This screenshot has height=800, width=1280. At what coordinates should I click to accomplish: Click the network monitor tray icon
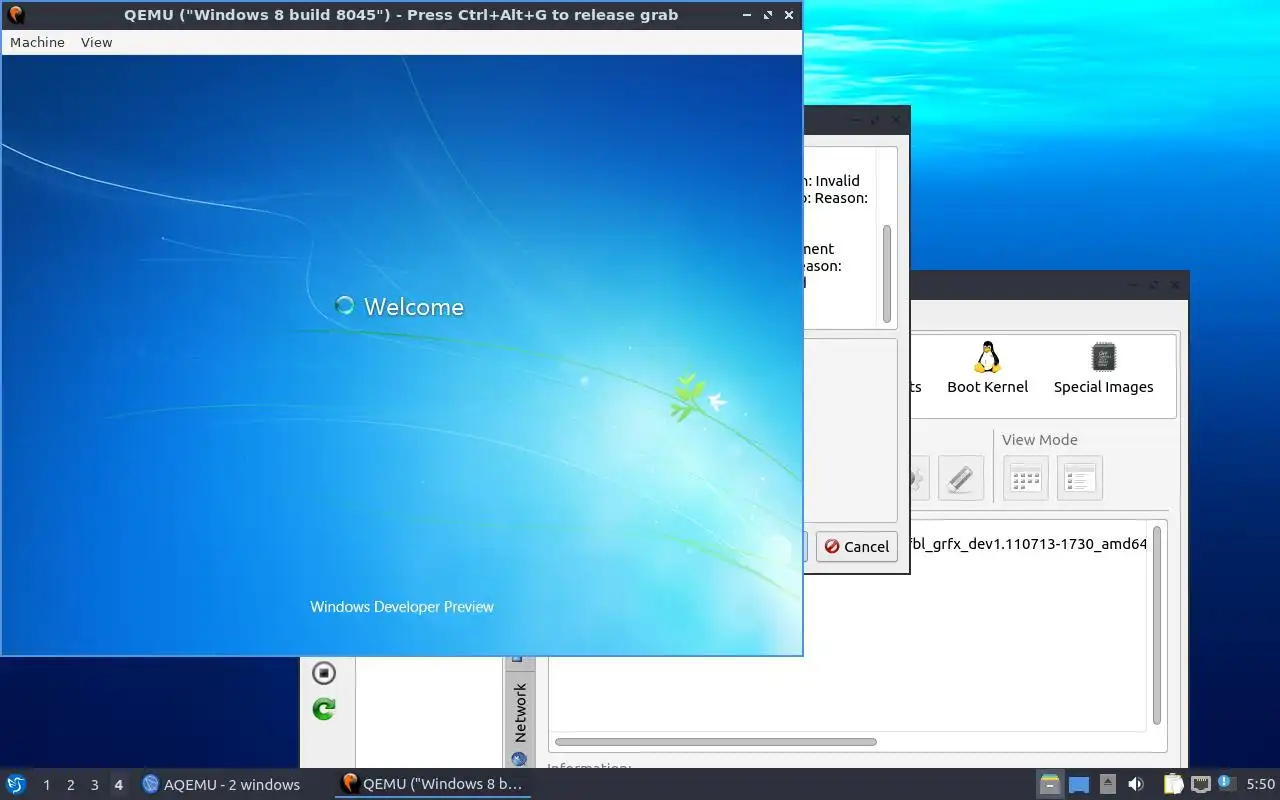coord(1200,784)
